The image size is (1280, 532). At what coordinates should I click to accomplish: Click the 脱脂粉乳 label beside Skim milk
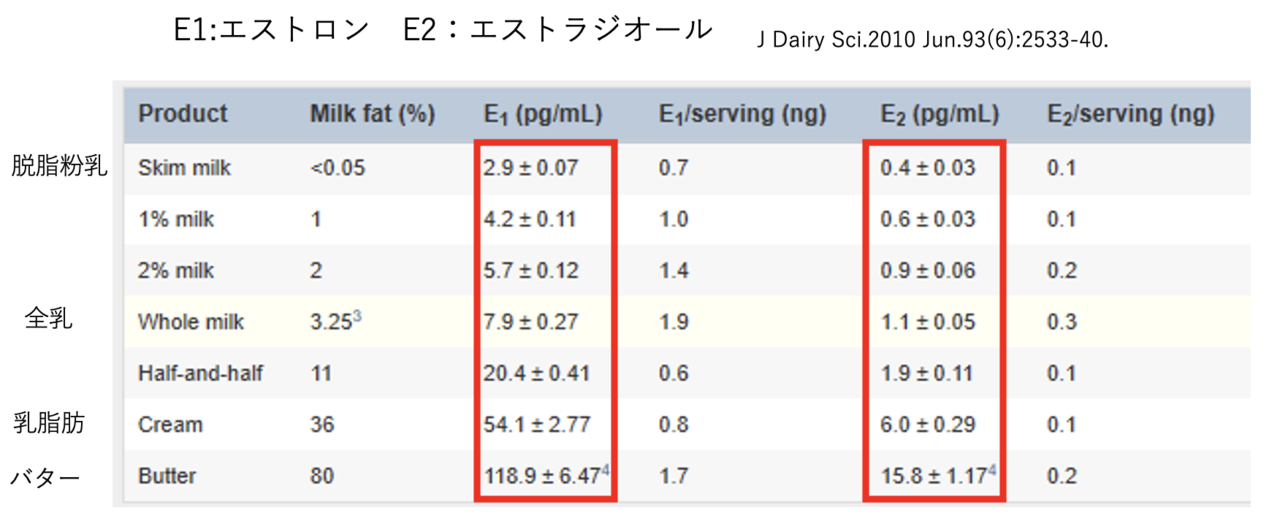click(59, 166)
